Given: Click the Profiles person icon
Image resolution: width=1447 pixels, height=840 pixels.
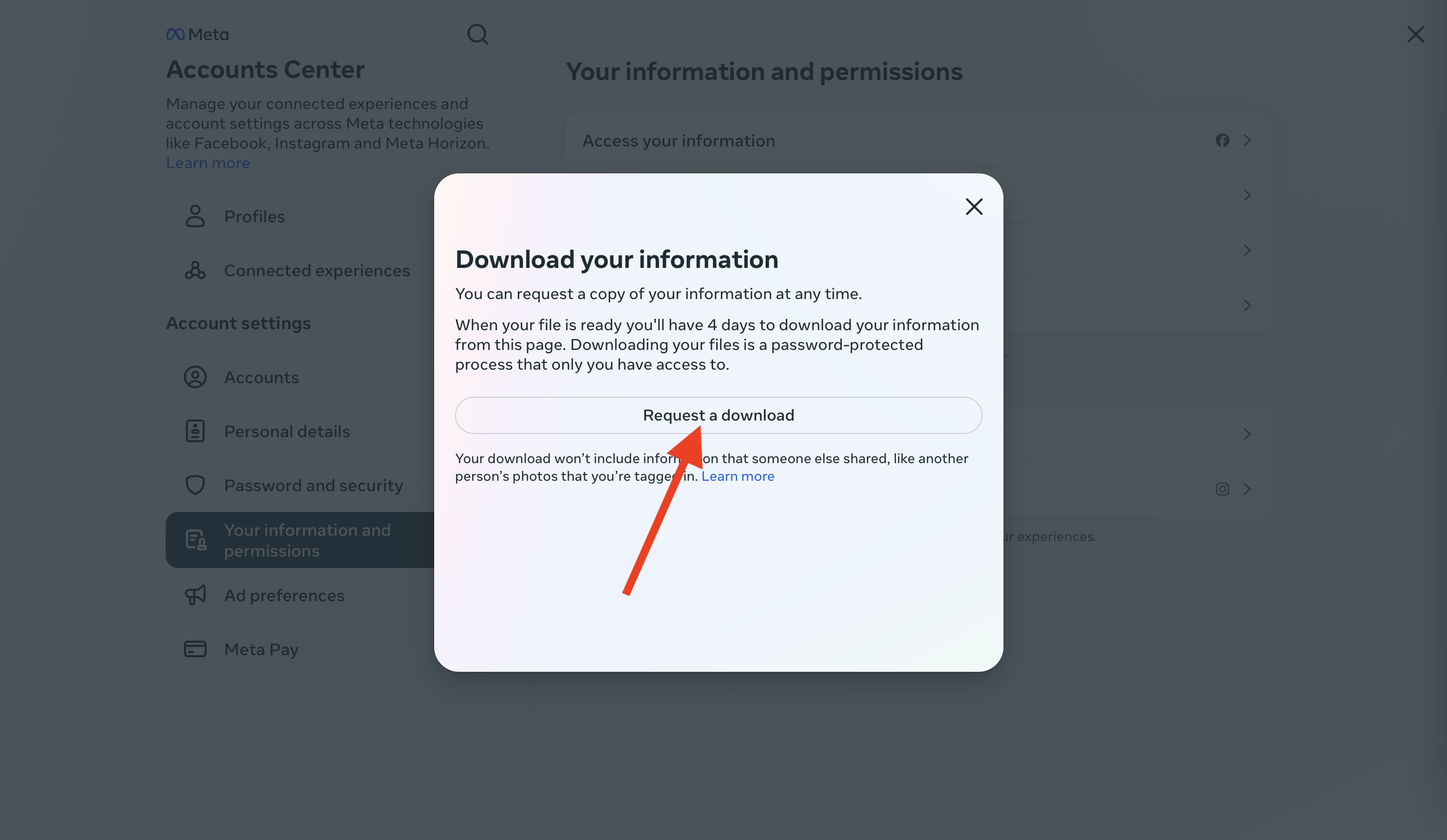Looking at the screenshot, I should point(195,216).
